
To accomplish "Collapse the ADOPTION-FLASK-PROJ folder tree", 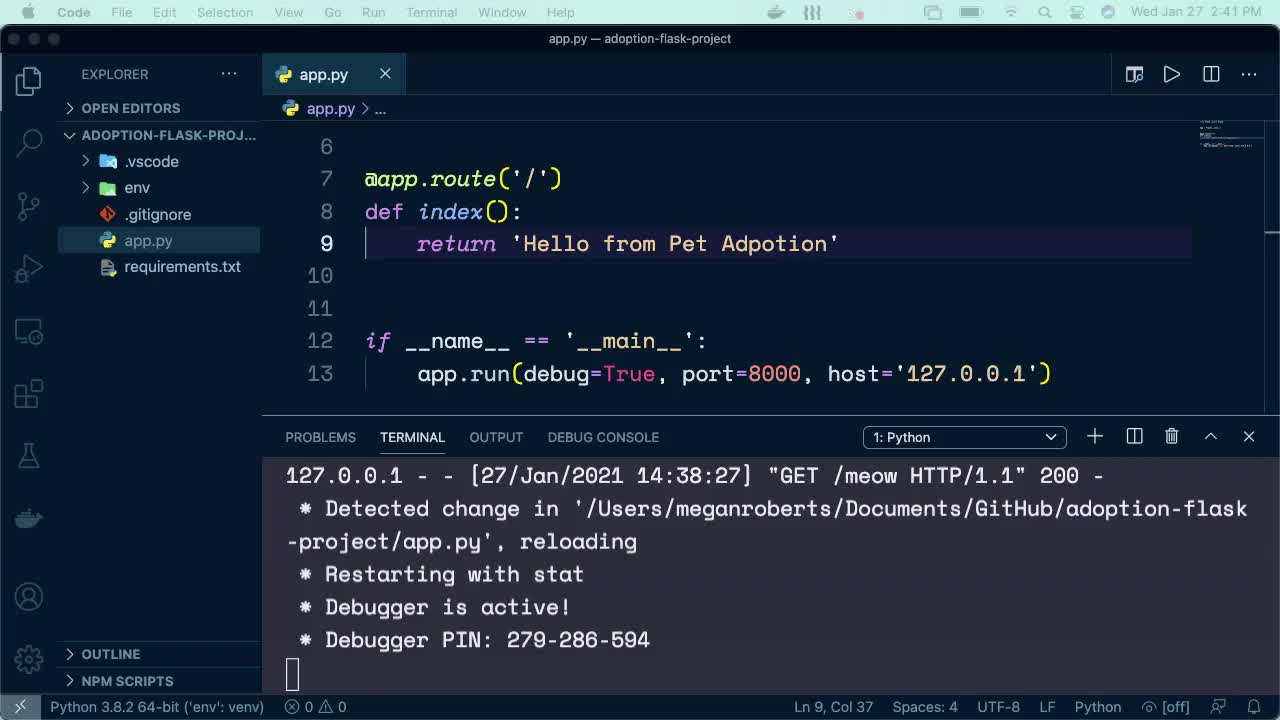I will coord(69,135).
